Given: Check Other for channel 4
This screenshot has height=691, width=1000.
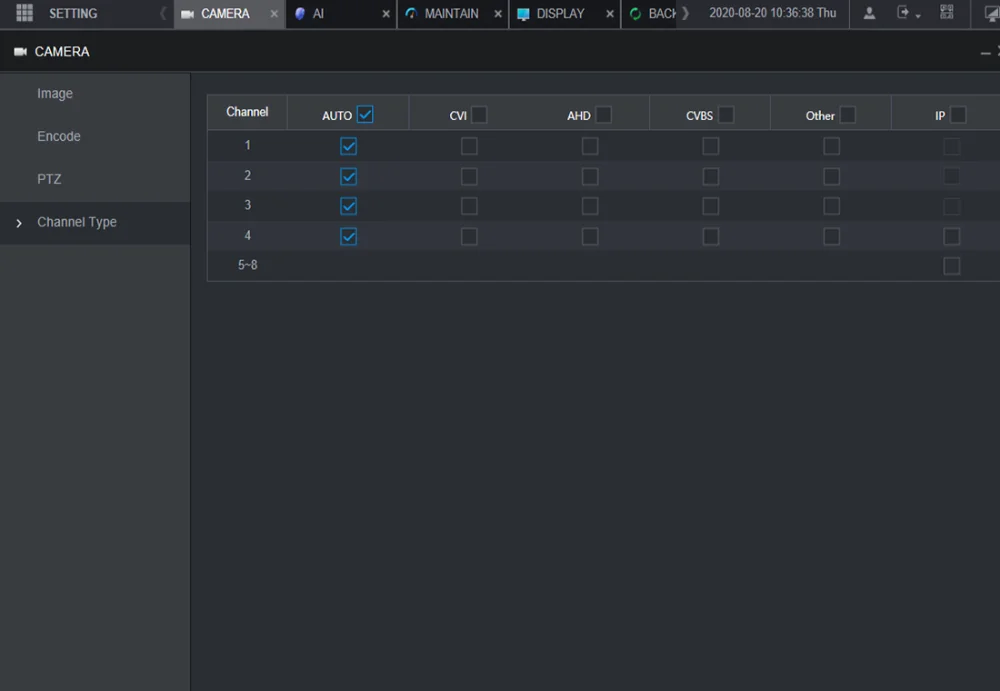Looking at the screenshot, I should tap(832, 237).
